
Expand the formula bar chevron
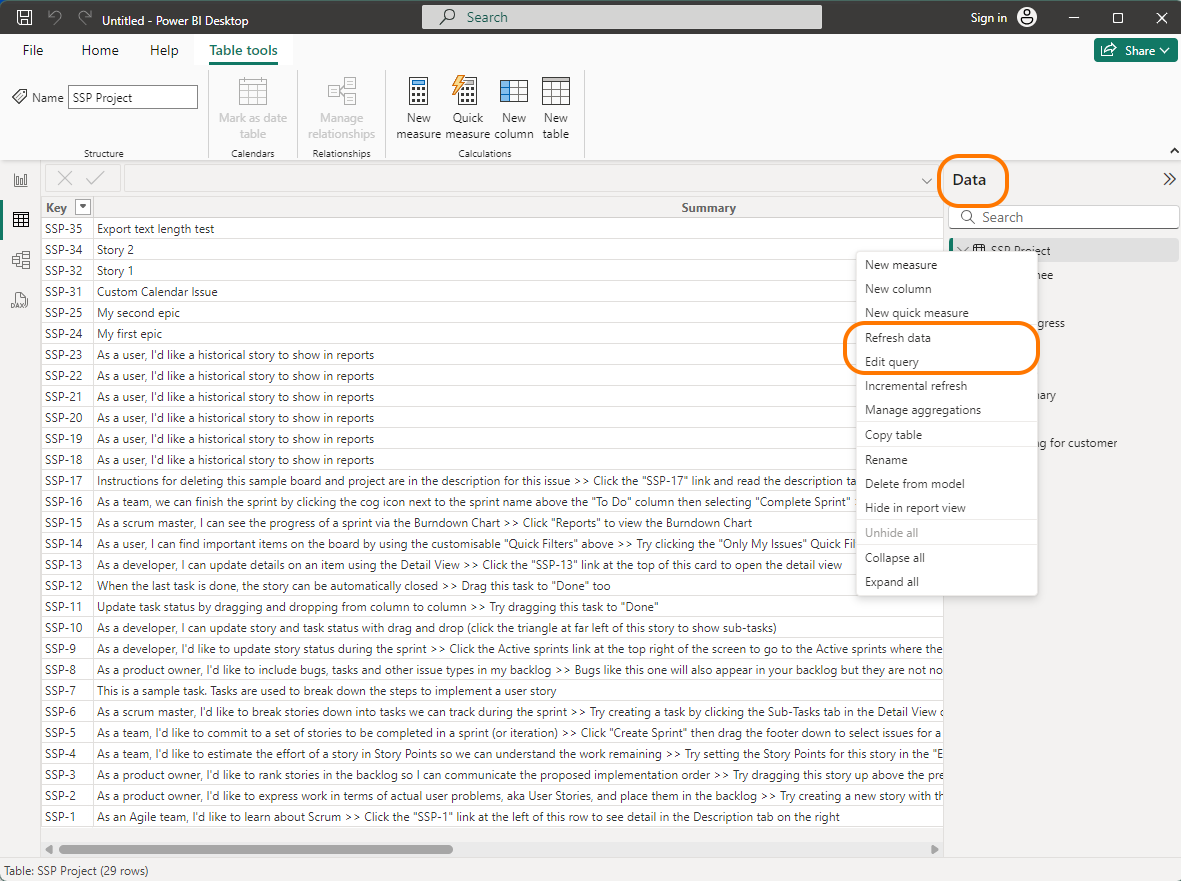click(927, 180)
